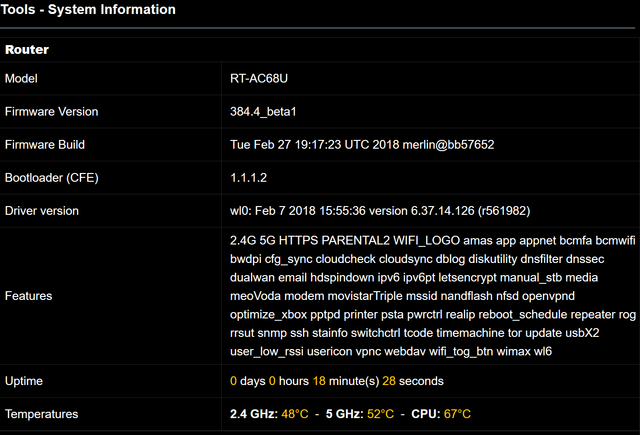Select the Bootloader (CFE) label
Viewport: 640px width, 435px height.
tap(52, 178)
